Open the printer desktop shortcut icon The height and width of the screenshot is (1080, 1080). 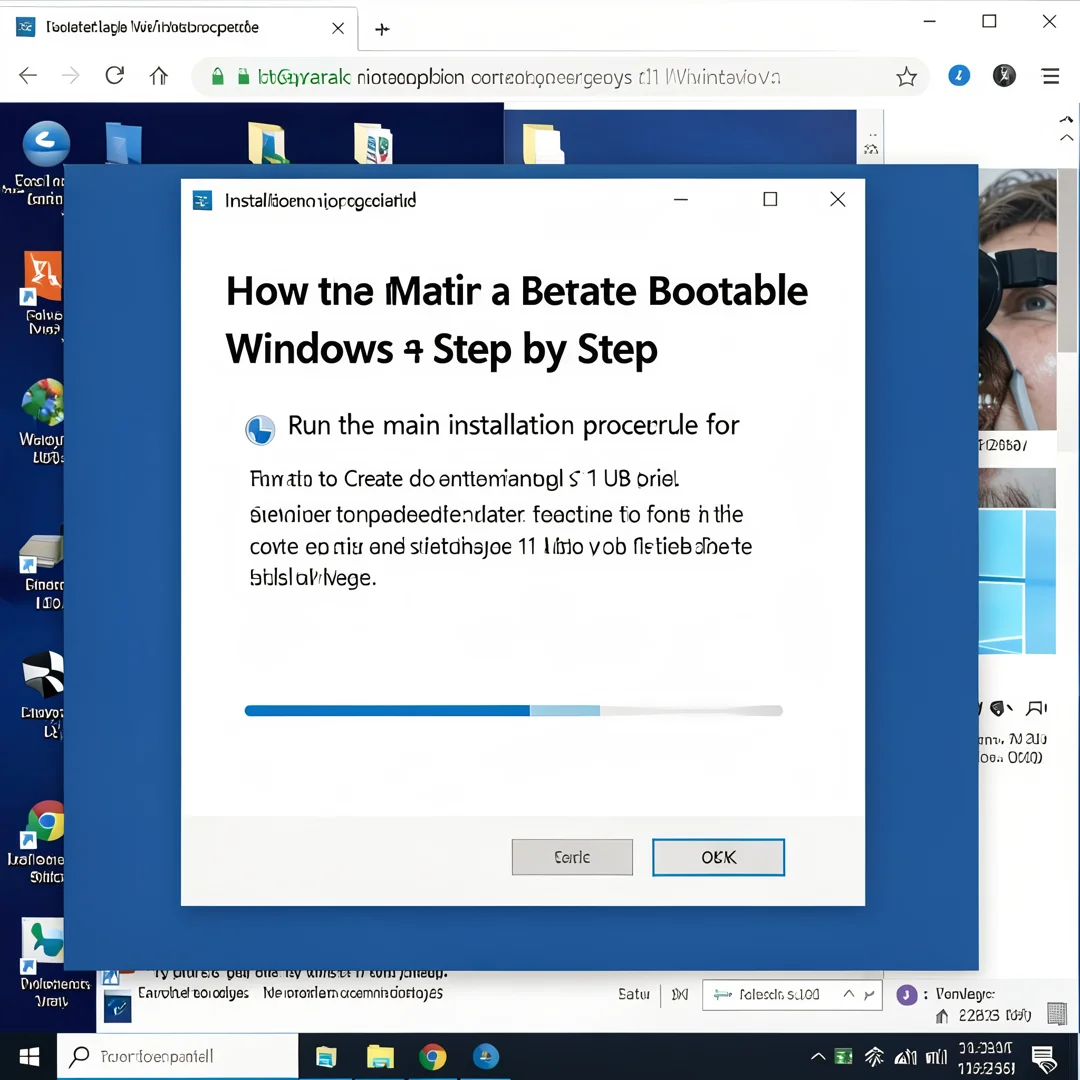(41, 552)
